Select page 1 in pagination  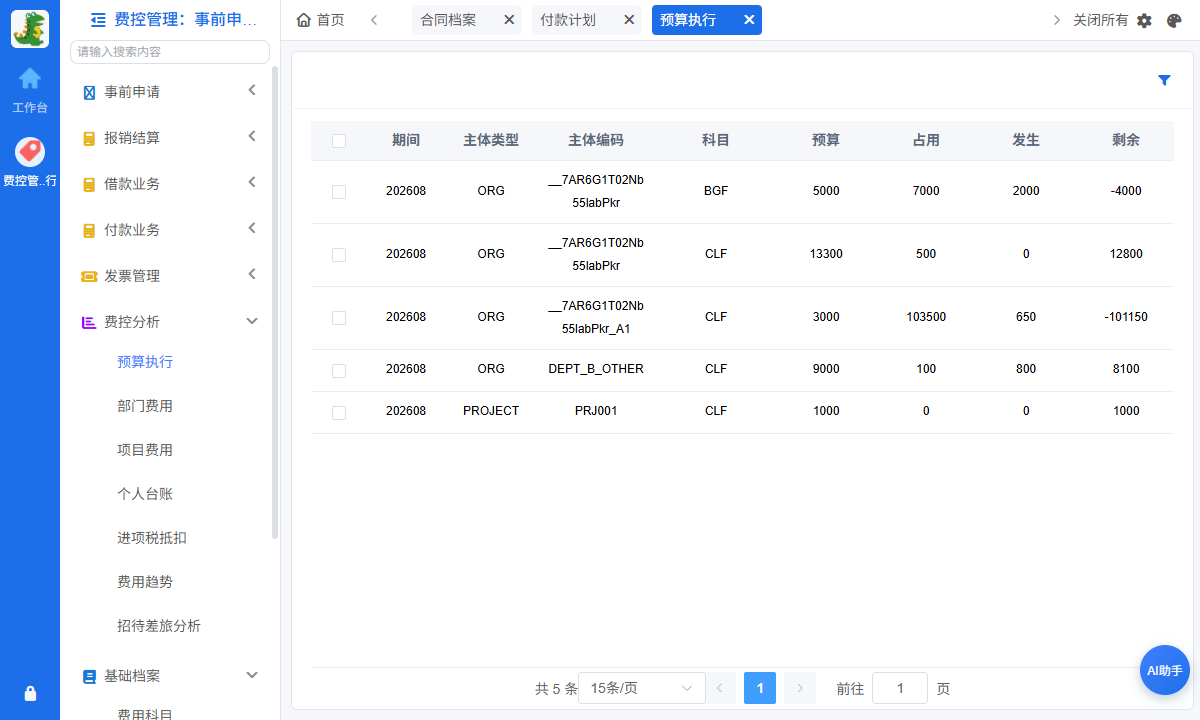(760, 688)
